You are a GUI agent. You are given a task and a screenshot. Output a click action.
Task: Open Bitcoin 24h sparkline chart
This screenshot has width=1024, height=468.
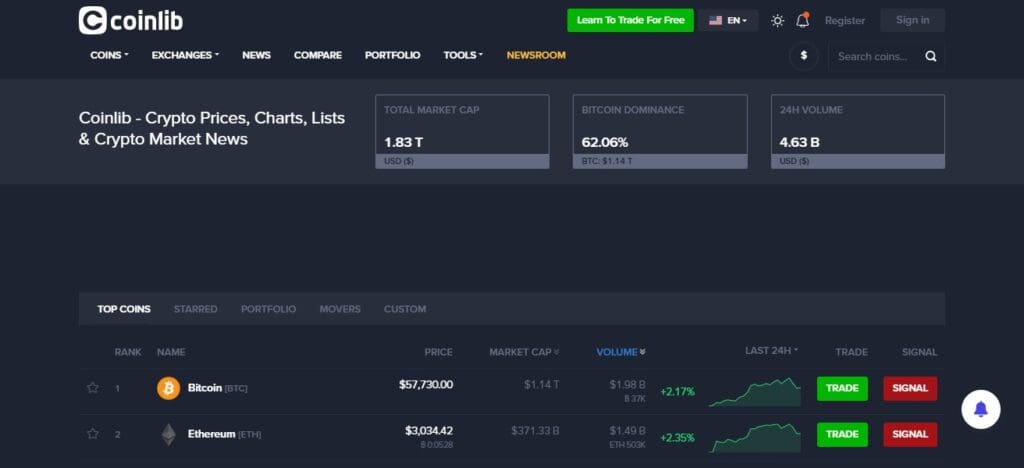tap(755, 392)
